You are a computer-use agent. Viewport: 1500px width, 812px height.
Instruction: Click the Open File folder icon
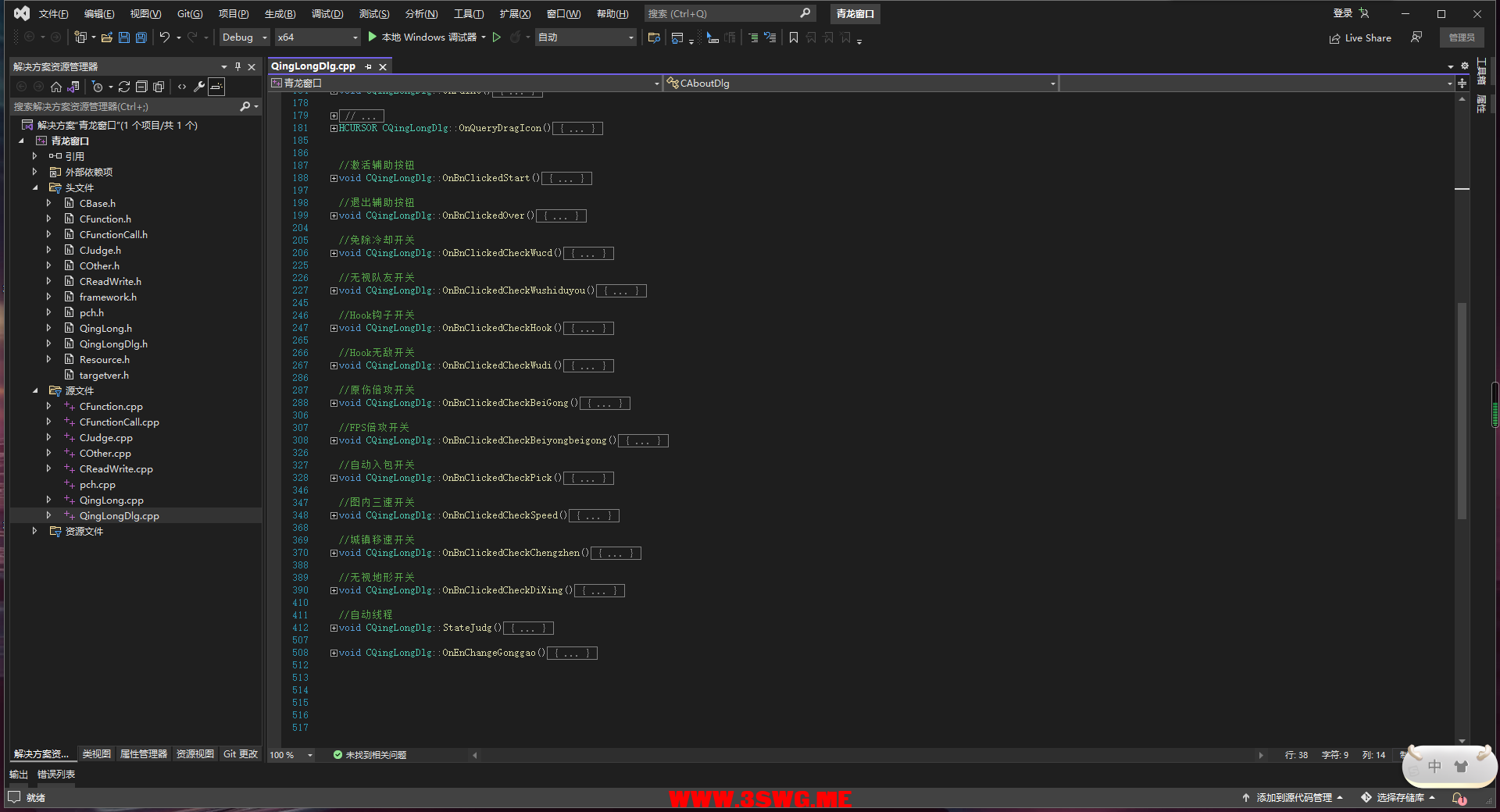[x=107, y=37]
